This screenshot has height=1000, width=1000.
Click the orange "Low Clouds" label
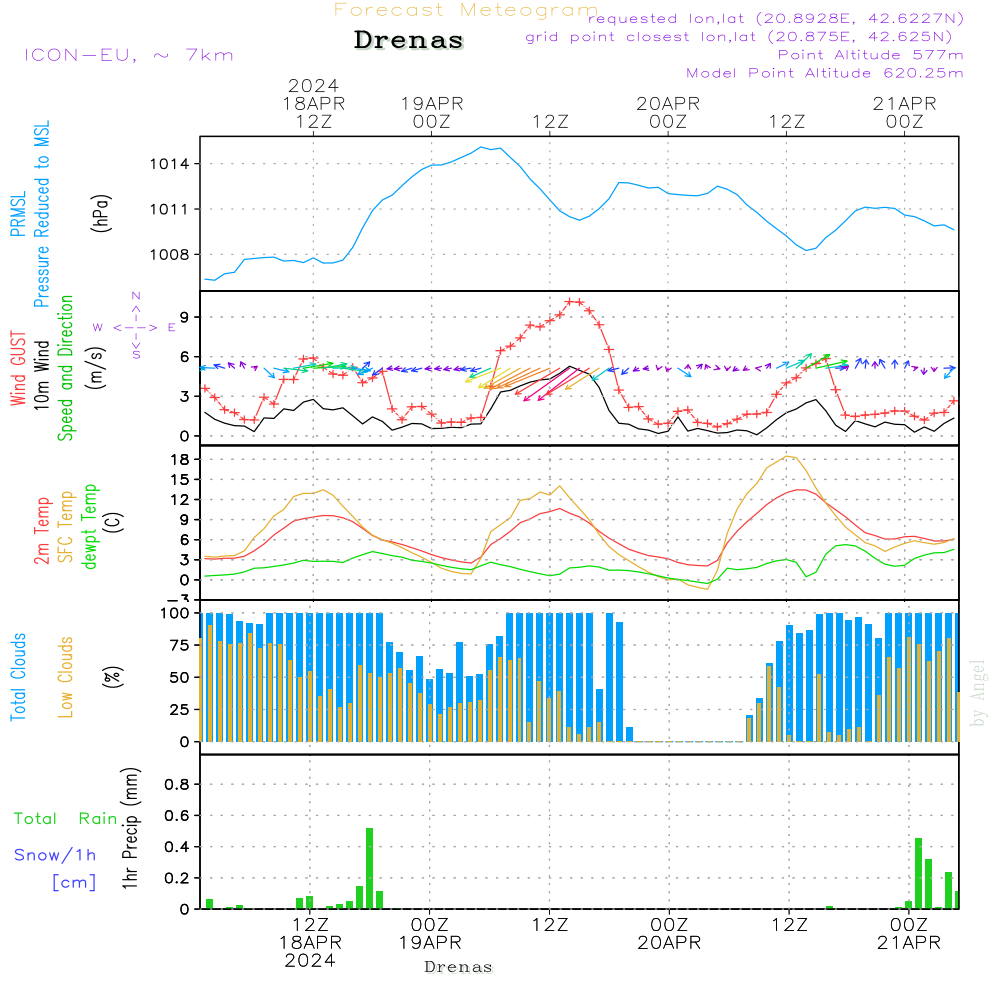pos(66,677)
